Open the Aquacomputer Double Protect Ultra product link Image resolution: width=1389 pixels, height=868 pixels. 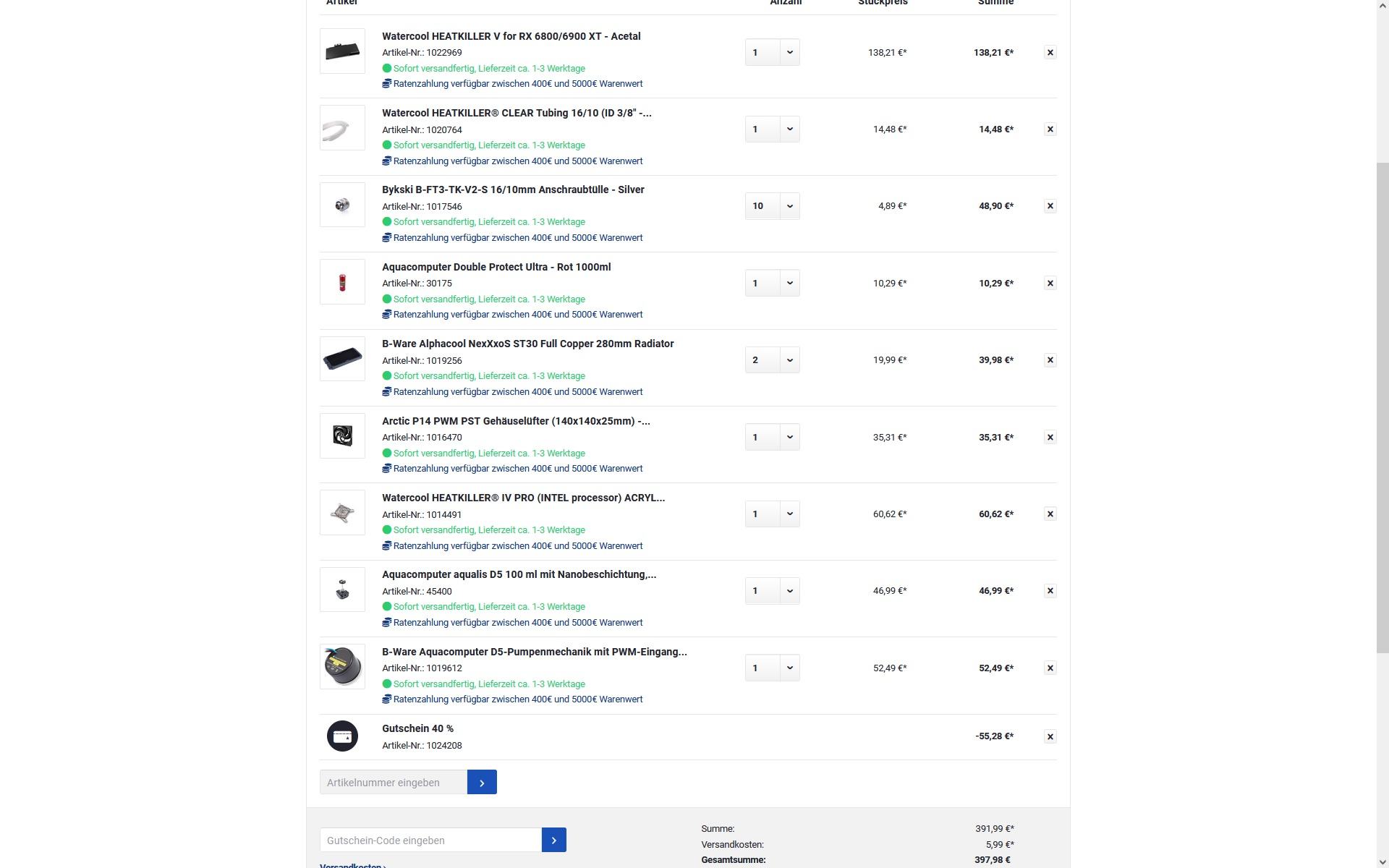coord(496,268)
